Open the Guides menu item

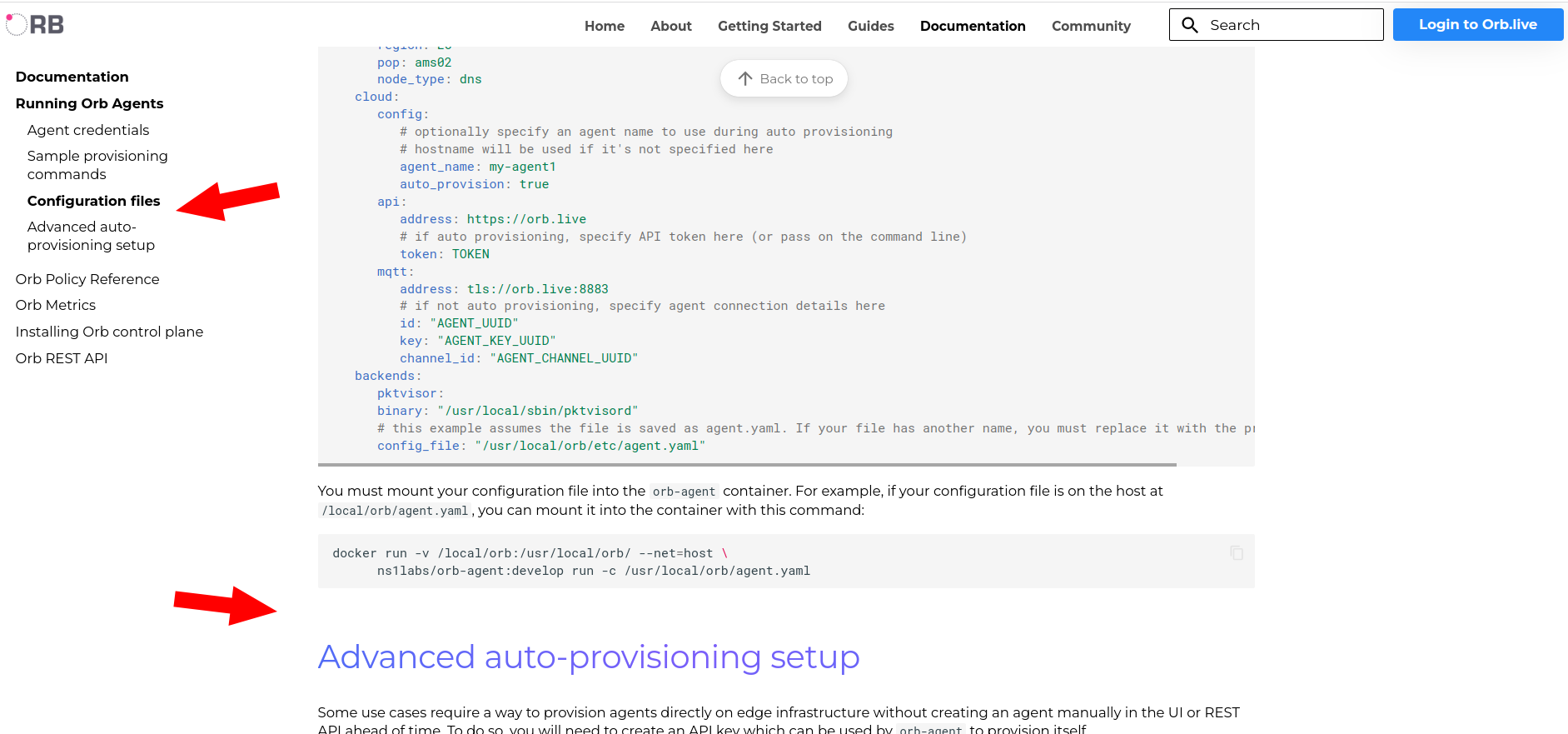(871, 26)
